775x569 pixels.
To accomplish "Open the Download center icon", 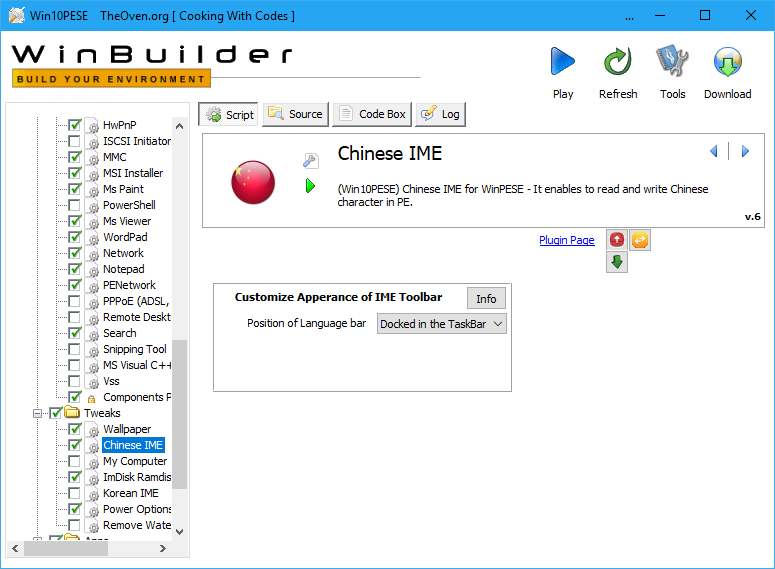I will pyautogui.click(x=728, y=61).
